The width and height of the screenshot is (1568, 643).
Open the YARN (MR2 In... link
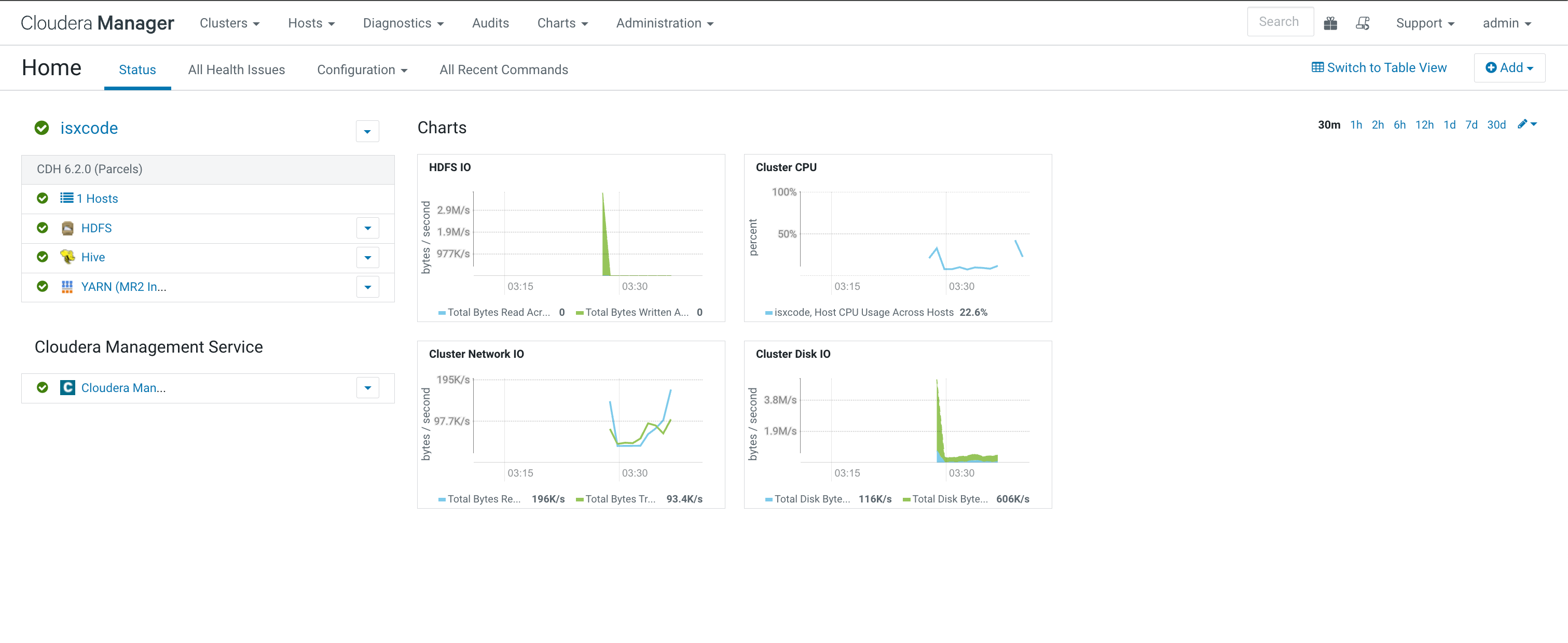point(123,287)
